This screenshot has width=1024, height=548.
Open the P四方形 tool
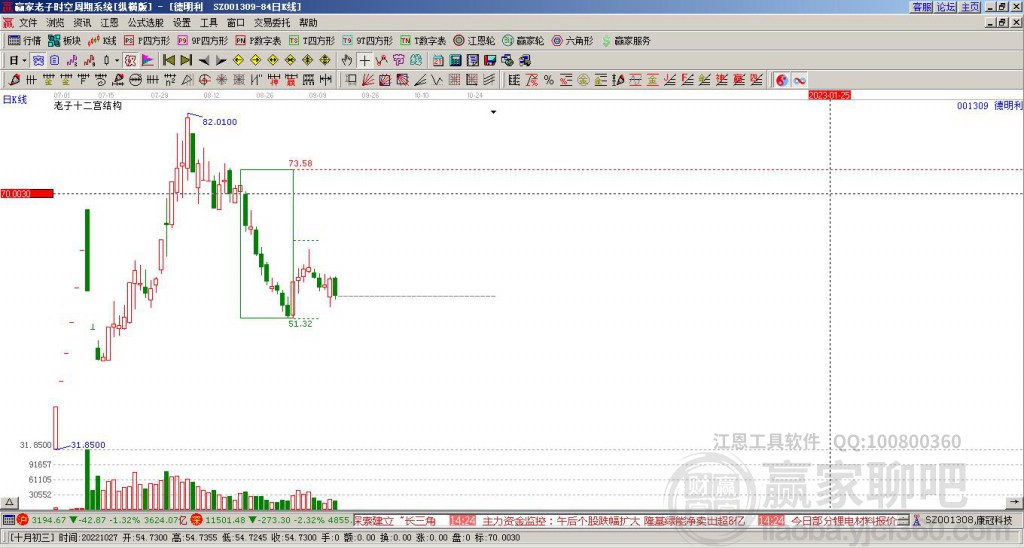147,40
